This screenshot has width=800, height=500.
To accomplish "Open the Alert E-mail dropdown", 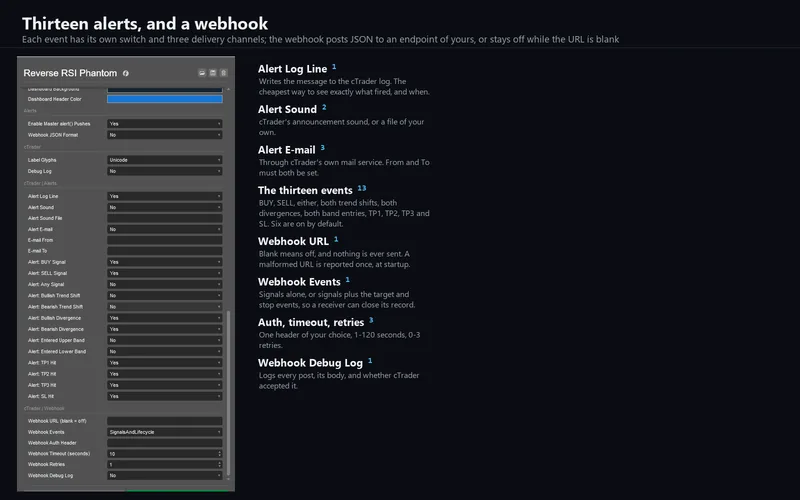I will point(165,229).
